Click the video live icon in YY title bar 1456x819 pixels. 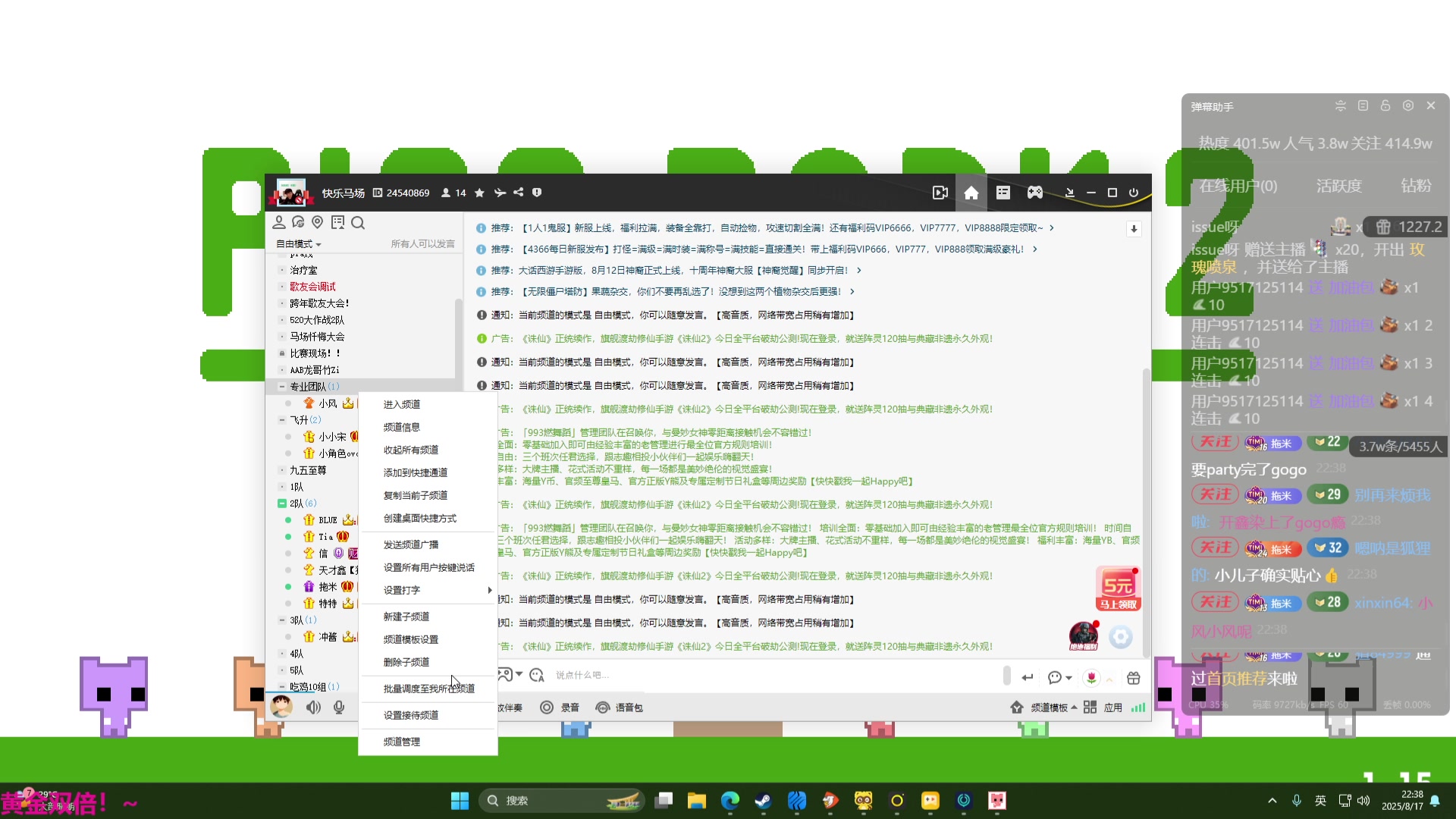940,193
